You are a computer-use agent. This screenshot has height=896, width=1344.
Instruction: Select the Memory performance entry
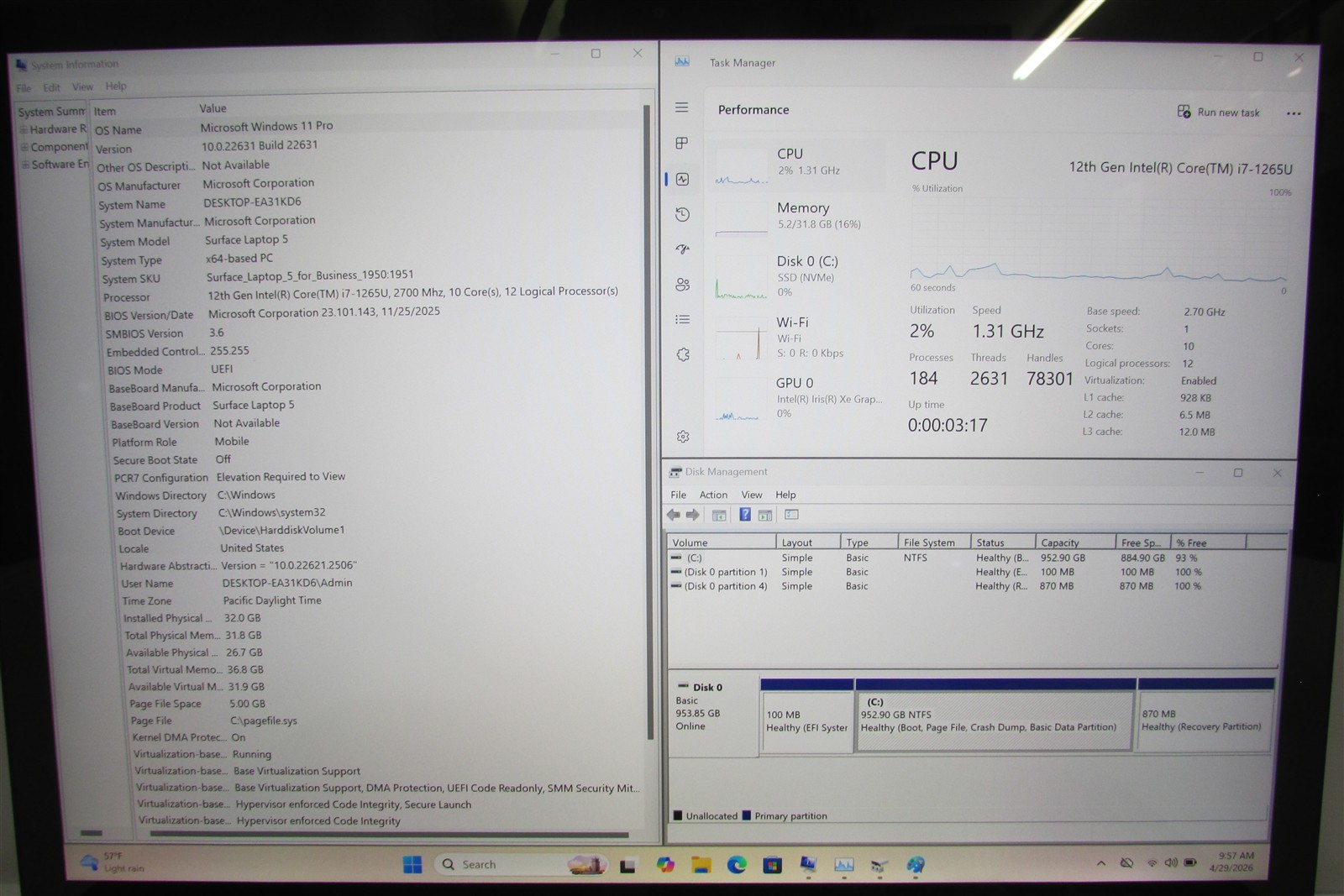click(x=796, y=218)
